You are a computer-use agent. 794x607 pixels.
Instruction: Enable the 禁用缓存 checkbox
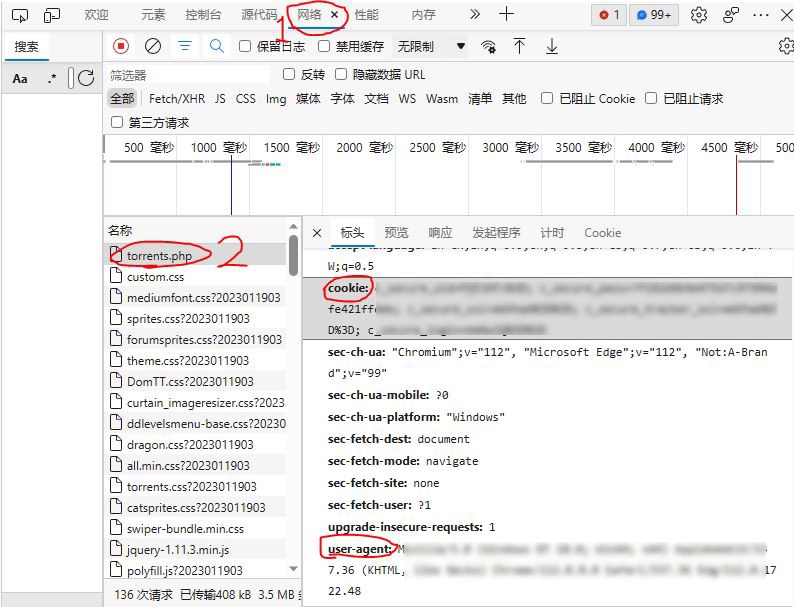324,46
